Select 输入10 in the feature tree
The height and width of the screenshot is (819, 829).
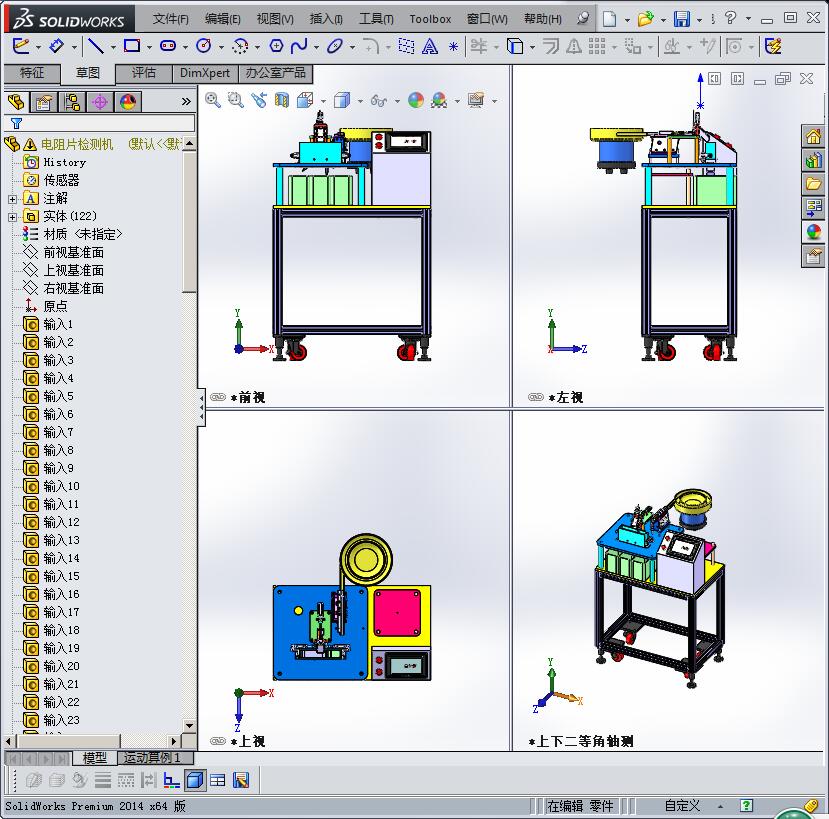[61, 486]
